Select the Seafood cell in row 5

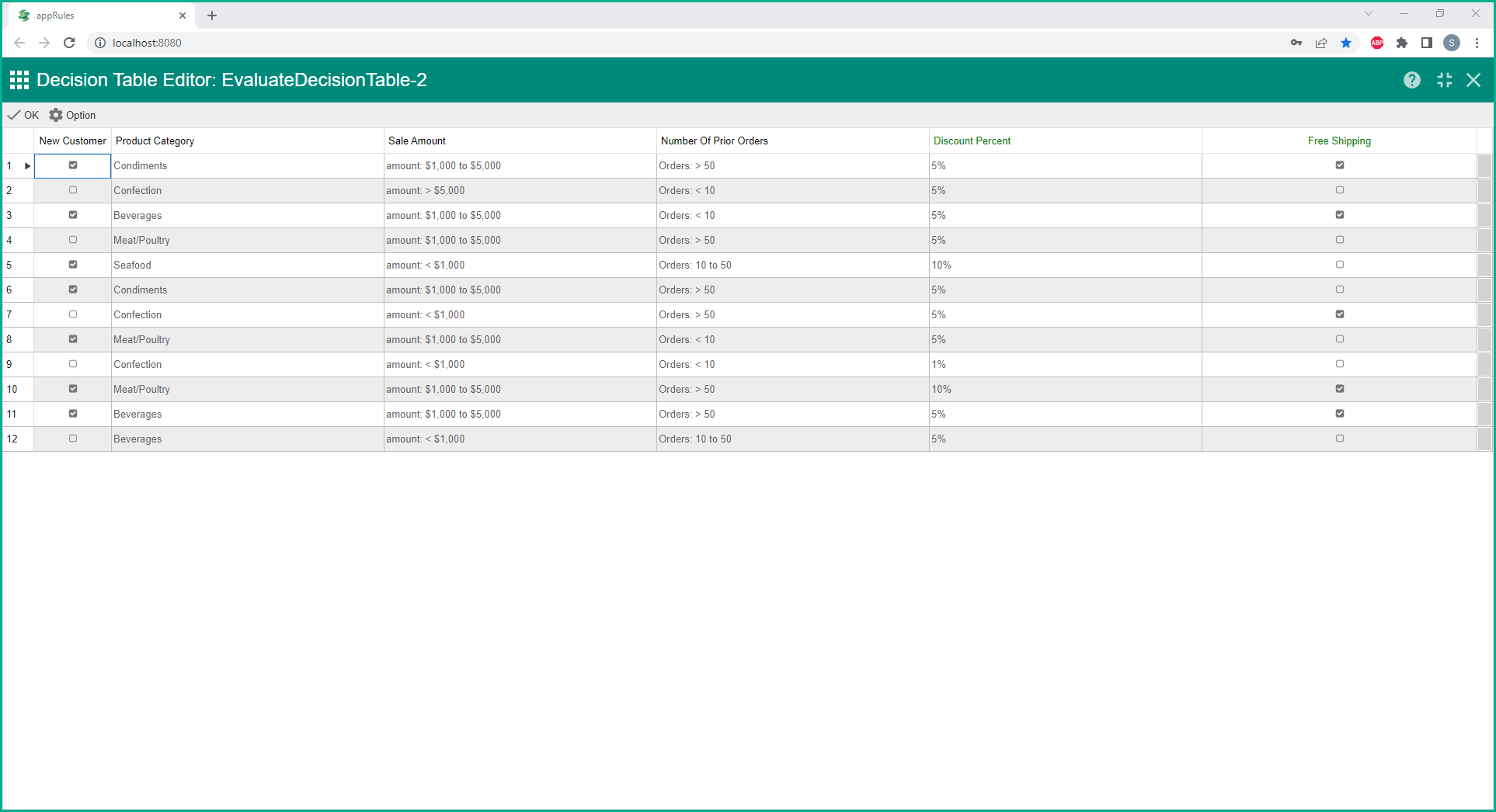click(x=248, y=265)
